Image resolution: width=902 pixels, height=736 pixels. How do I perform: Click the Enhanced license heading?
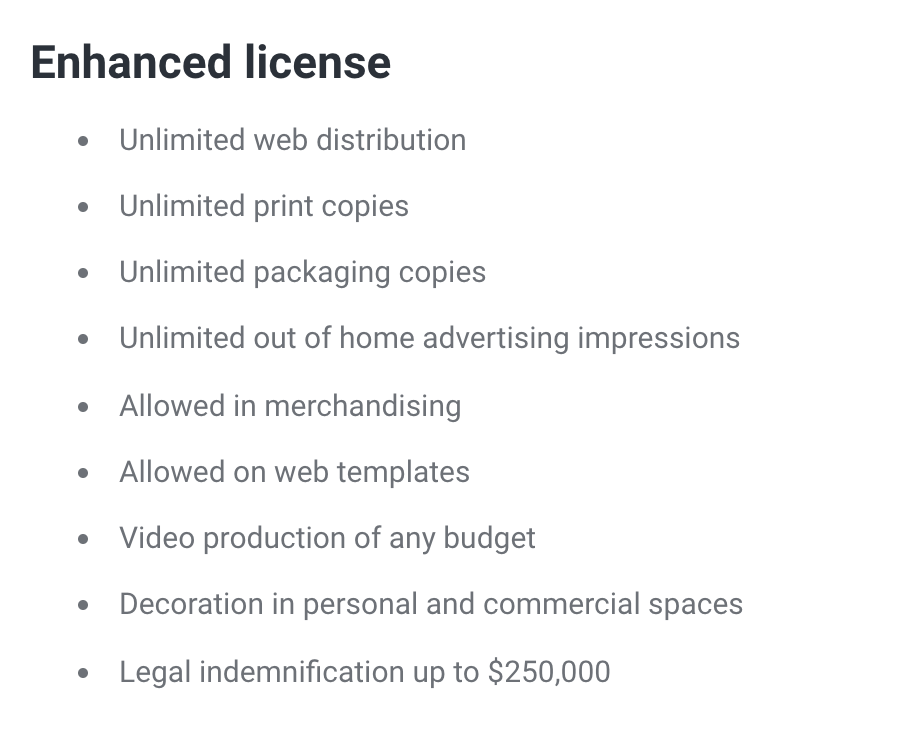pyautogui.click(x=211, y=63)
